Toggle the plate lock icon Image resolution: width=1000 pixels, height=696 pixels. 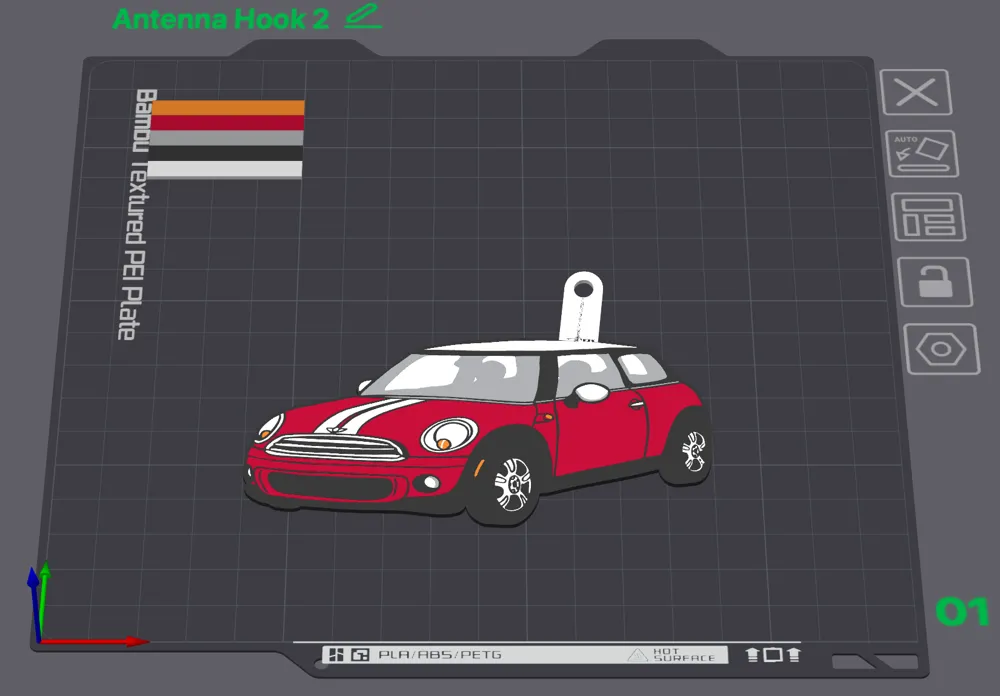(x=935, y=282)
